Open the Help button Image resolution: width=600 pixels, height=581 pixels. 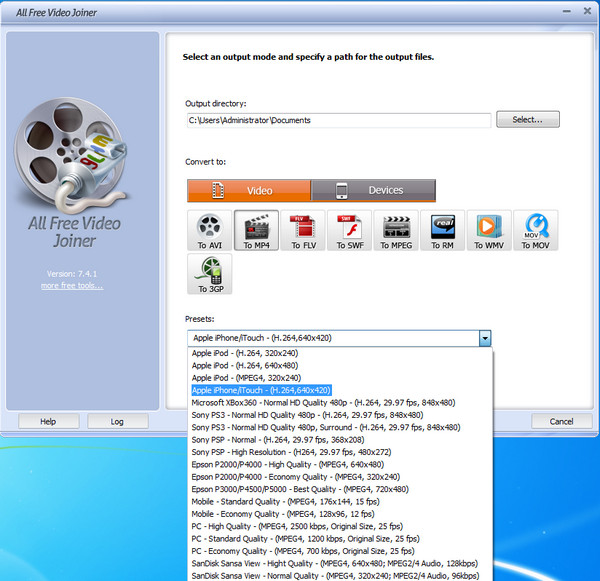(49, 421)
